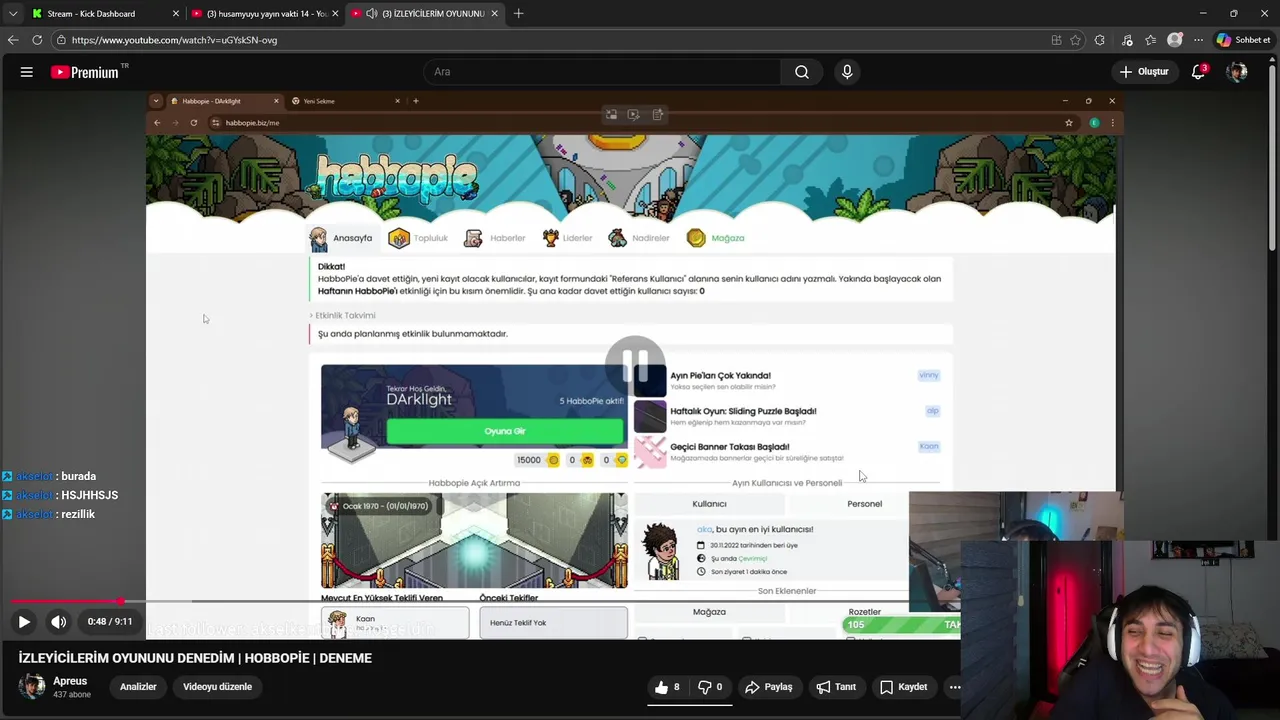1280x720 pixels.
Task: View site information for youtube.com
Action: (61, 40)
